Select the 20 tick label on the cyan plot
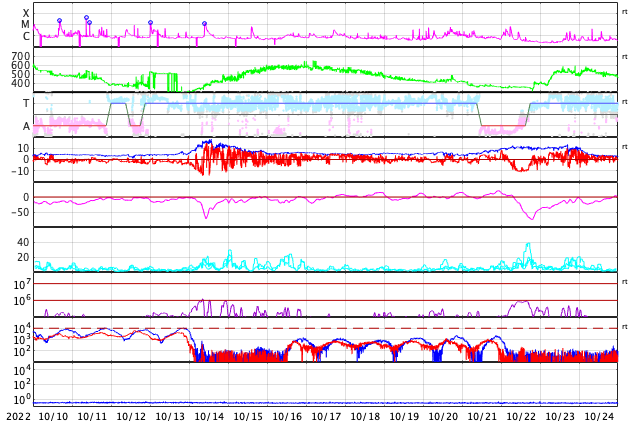The height and width of the screenshot is (424, 634). 23,257
